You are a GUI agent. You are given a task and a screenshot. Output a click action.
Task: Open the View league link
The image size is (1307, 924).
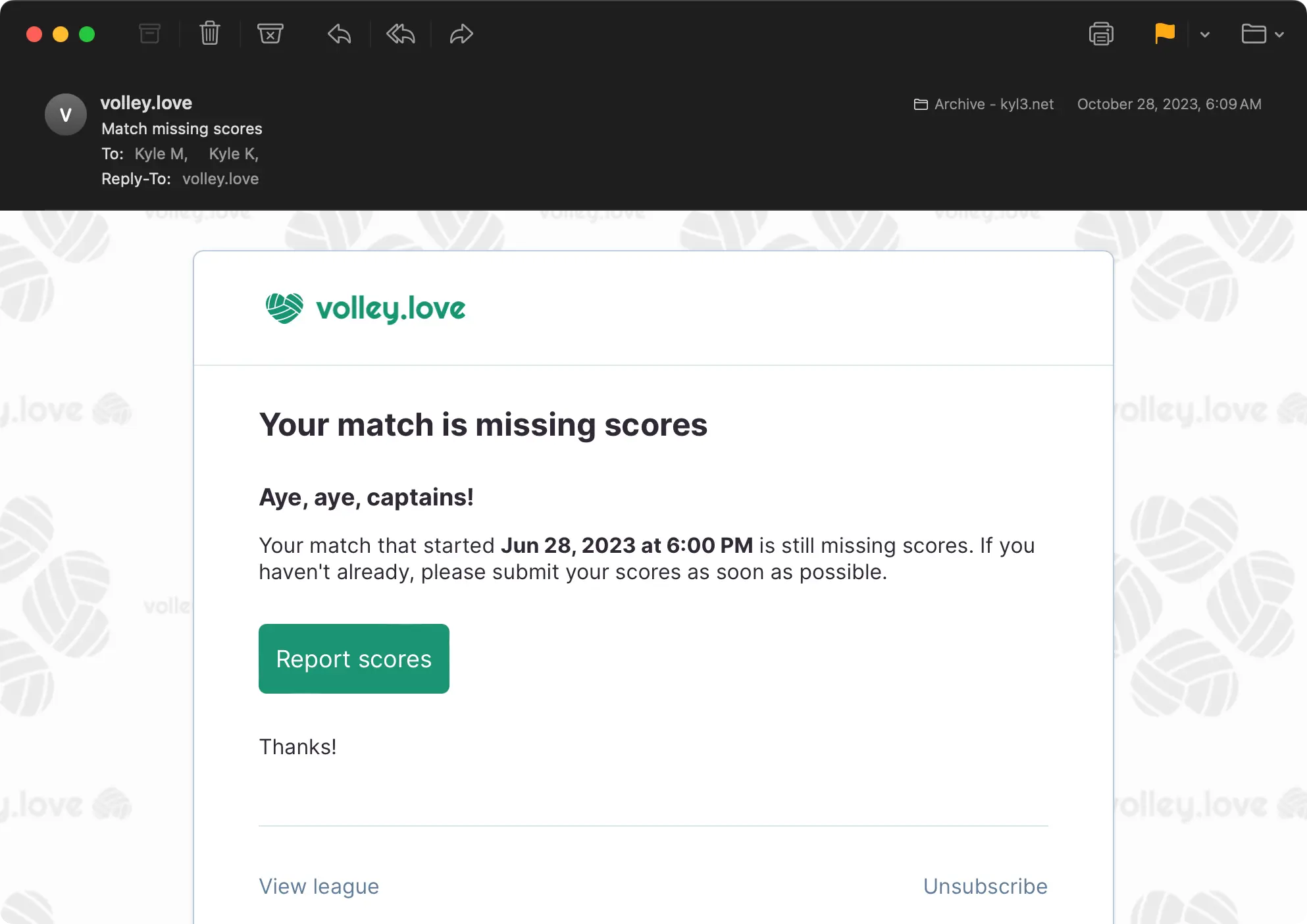(x=319, y=886)
